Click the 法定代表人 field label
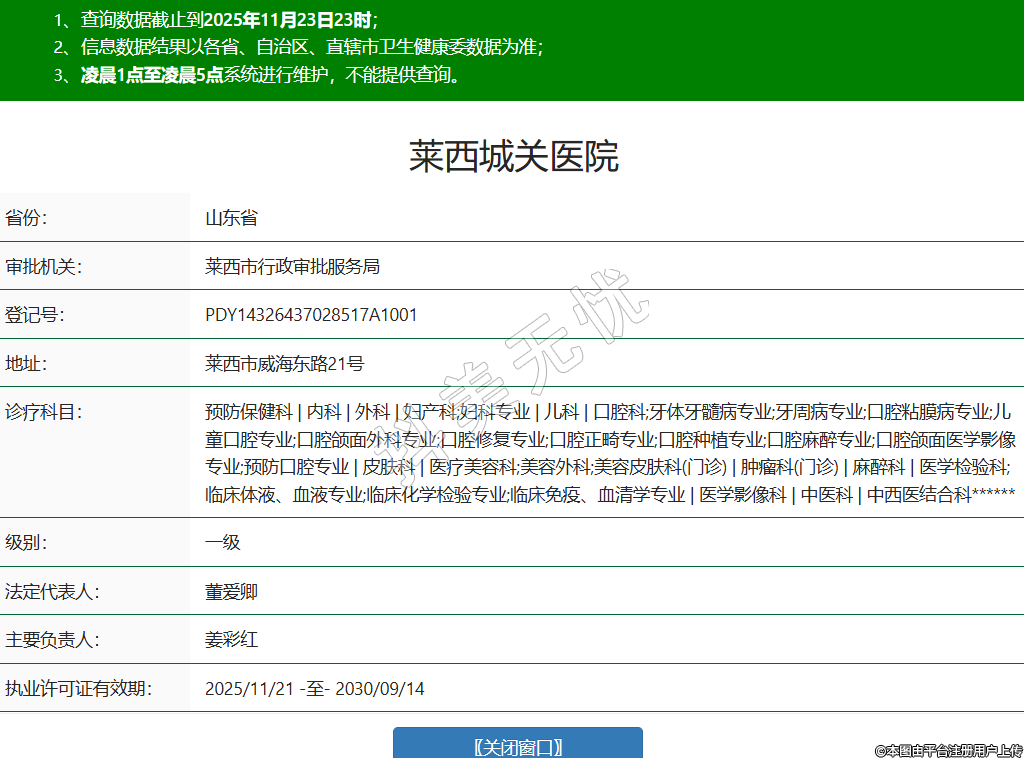This screenshot has width=1024, height=758. (52, 592)
